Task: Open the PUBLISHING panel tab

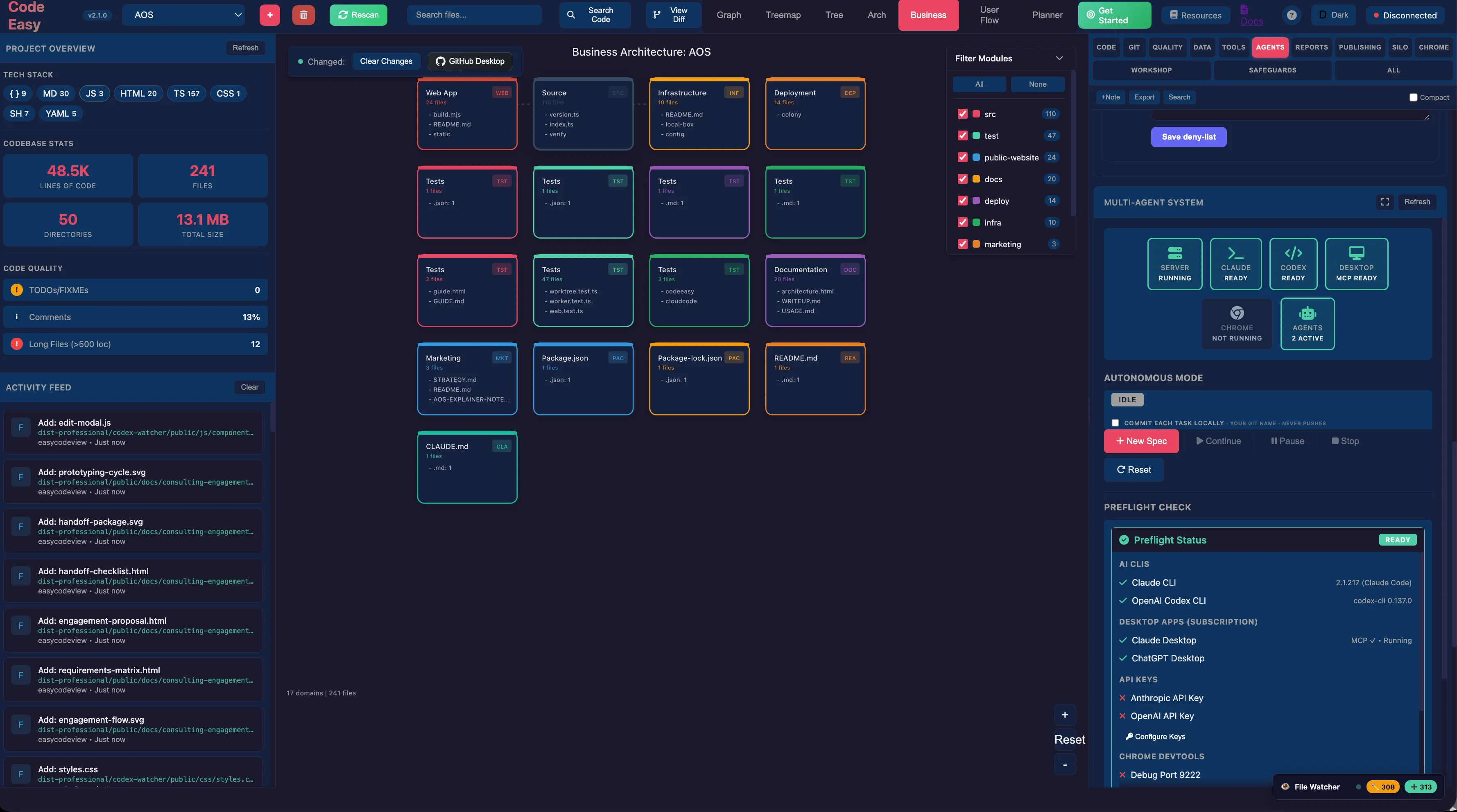Action: (x=1360, y=47)
